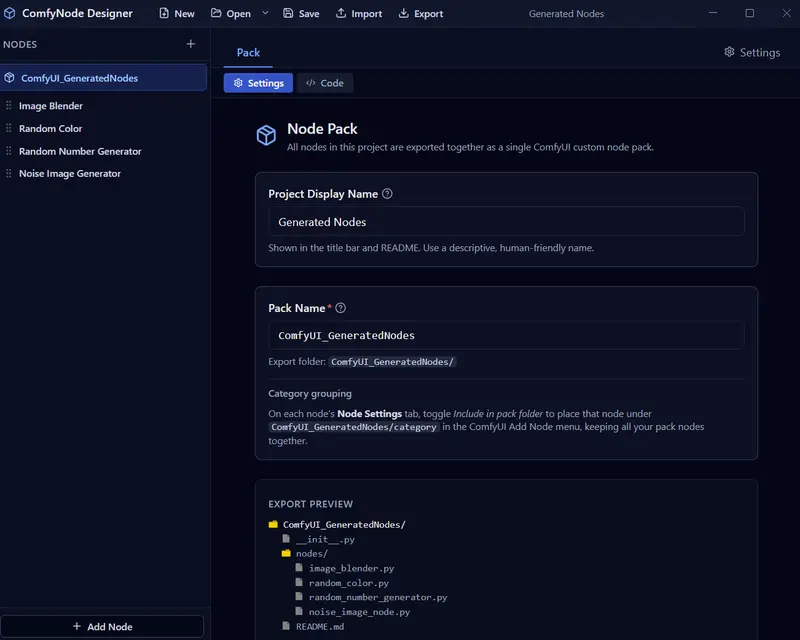This screenshot has width=800, height=640.
Task: Click the plus icon beside NODES header
Action: pos(191,45)
